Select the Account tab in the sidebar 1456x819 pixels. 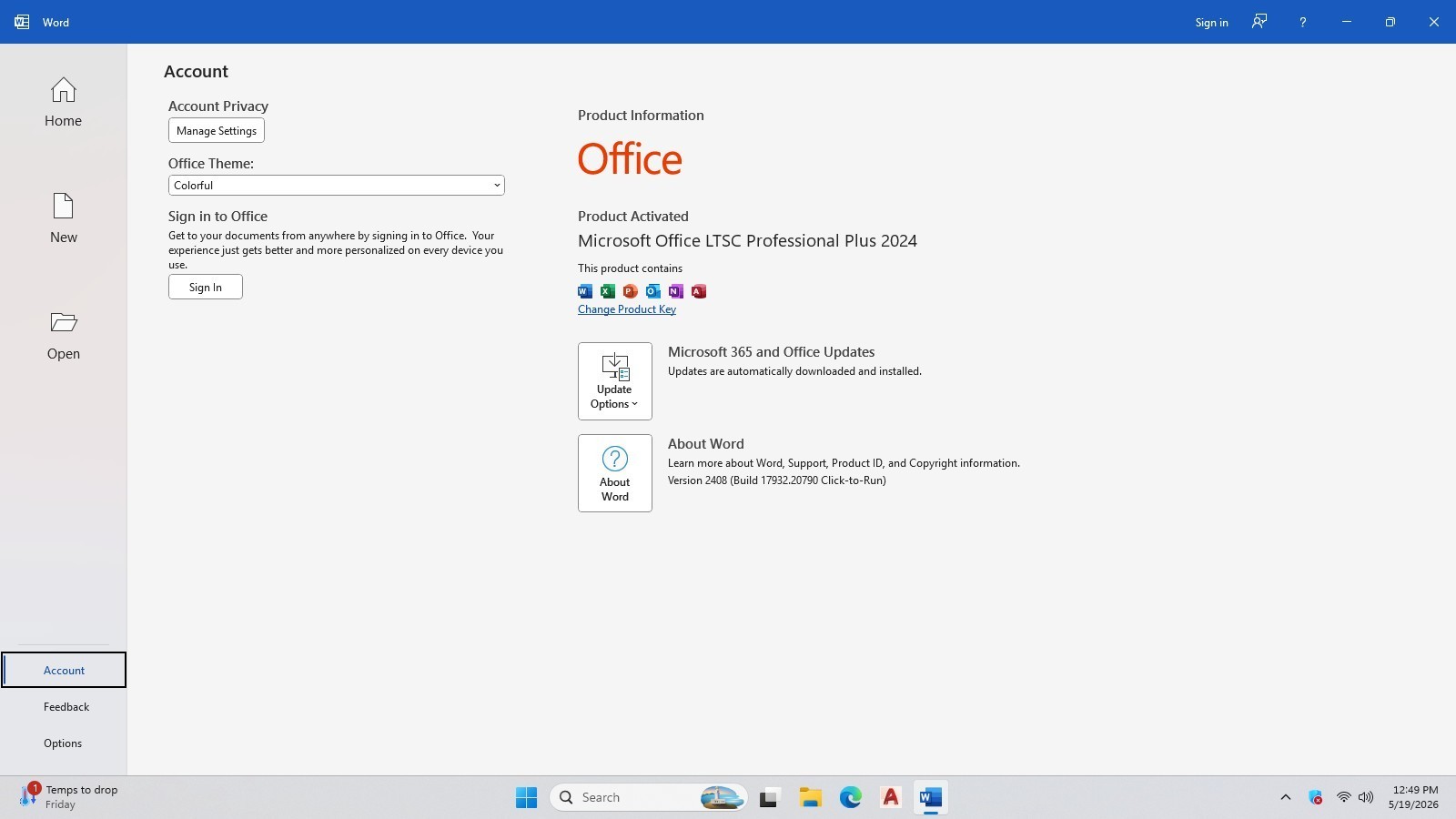coord(64,671)
